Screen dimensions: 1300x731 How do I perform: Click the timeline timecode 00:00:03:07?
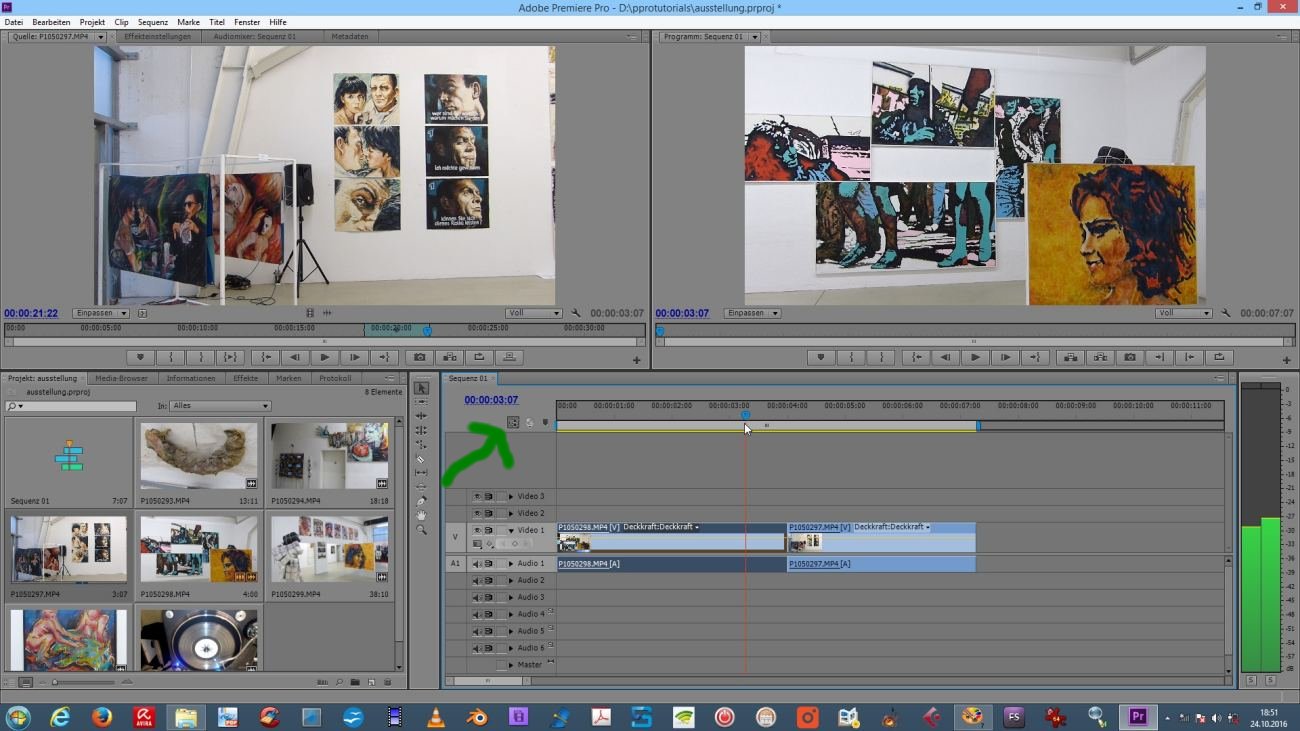(491, 400)
